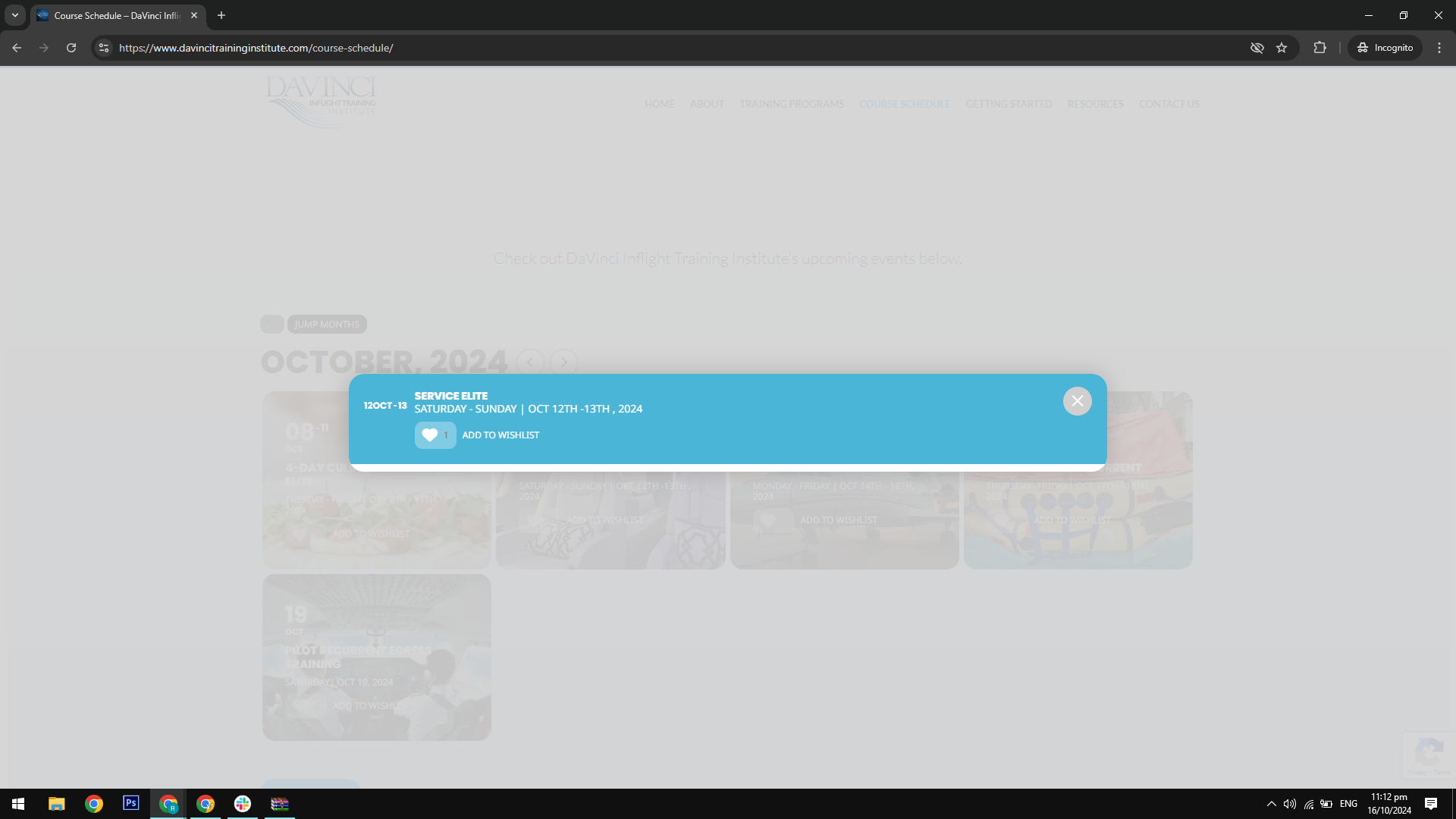Open the TRAINING PROGRAMS nav item

[792, 104]
